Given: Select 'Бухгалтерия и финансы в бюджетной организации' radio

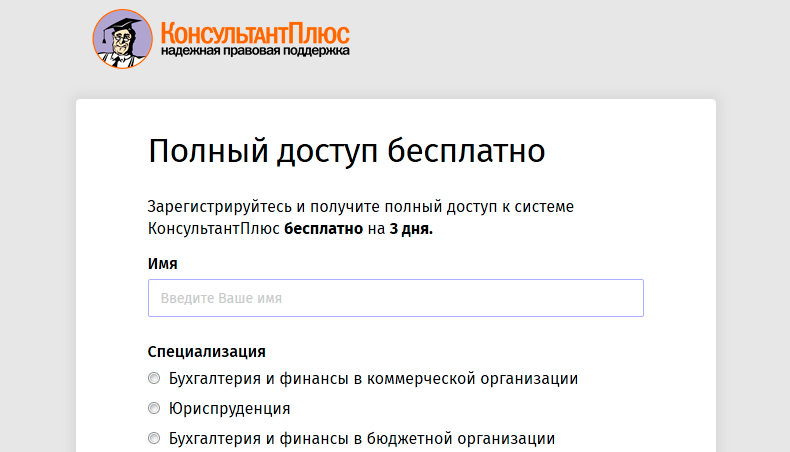Looking at the screenshot, I should pyautogui.click(x=154, y=438).
